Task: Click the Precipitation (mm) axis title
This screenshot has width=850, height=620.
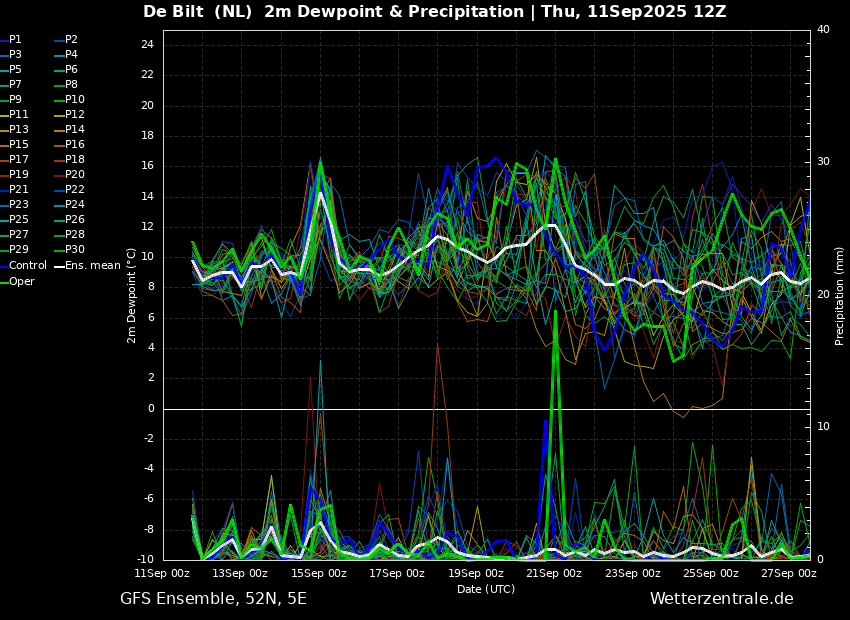Action: point(839,296)
